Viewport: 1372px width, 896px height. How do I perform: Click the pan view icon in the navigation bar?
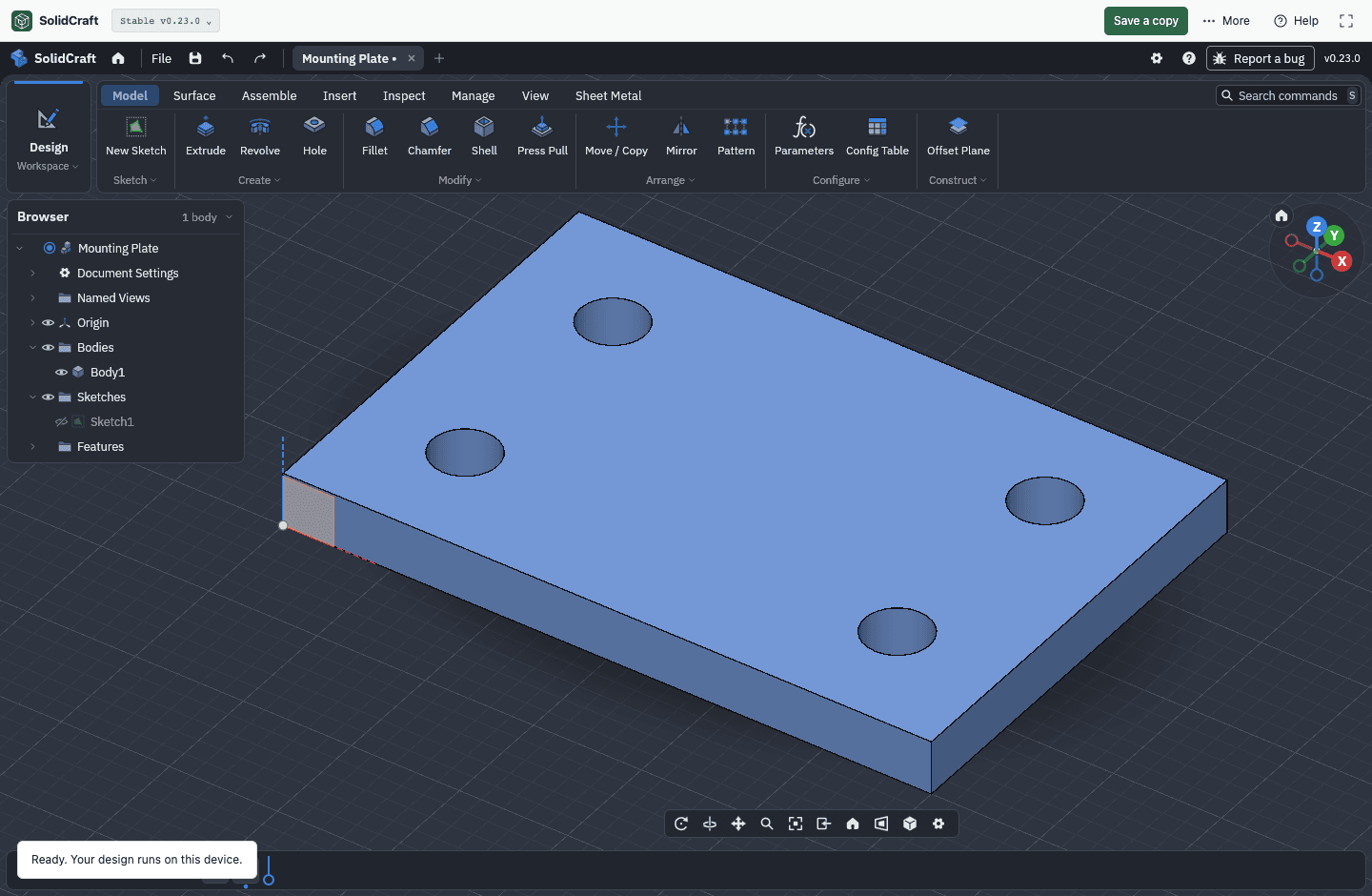point(738,824)
